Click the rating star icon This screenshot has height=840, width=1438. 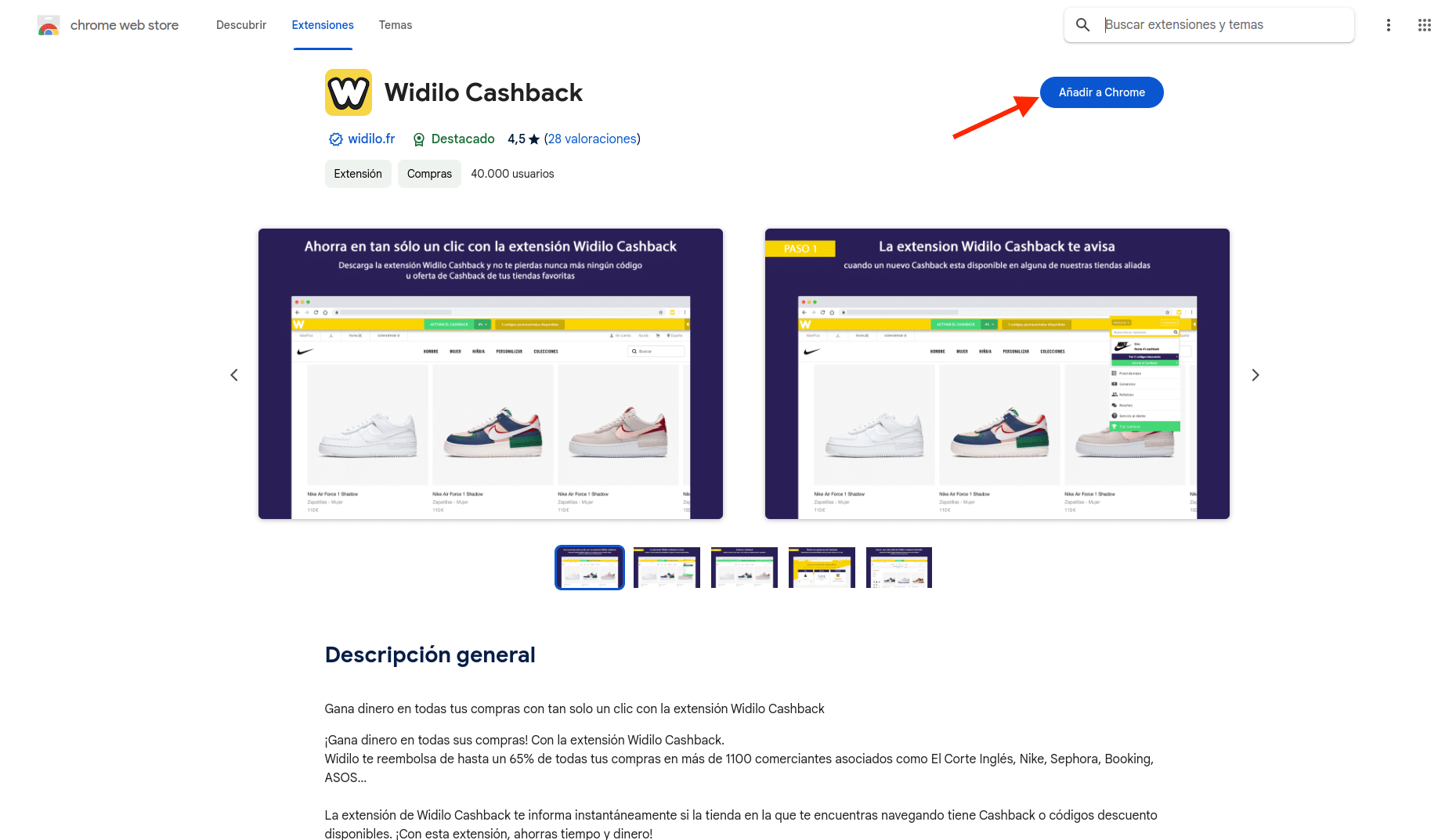[534, 139]
